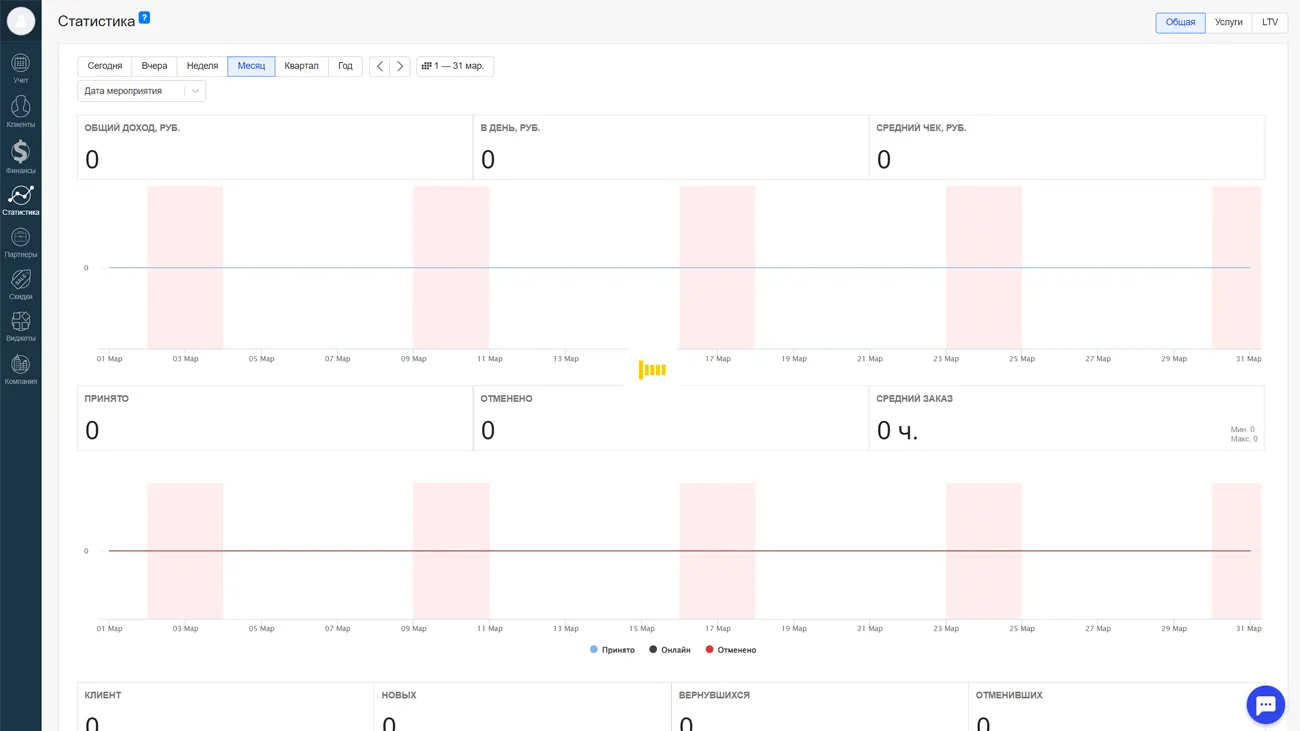
Task: Select the Квартал period button
Action: point(301,66)
